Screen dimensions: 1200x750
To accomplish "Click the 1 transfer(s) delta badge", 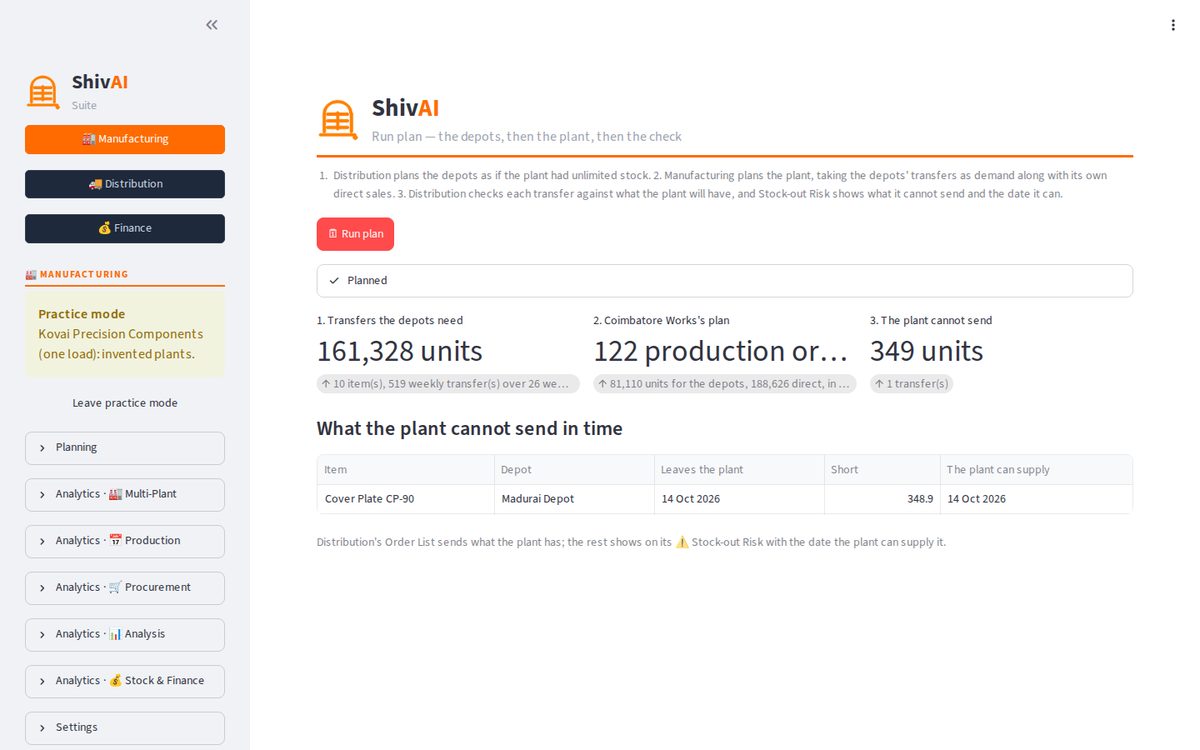I will (911, 384).
